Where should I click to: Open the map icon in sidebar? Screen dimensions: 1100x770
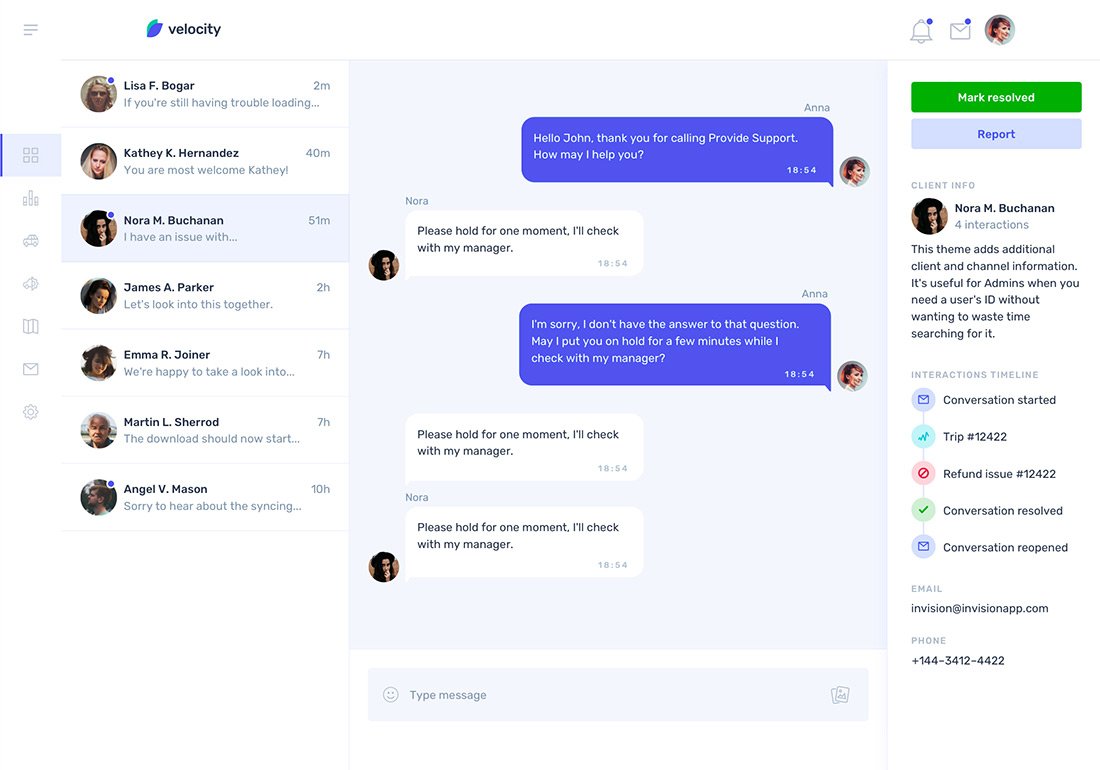[x=31, y=326]
